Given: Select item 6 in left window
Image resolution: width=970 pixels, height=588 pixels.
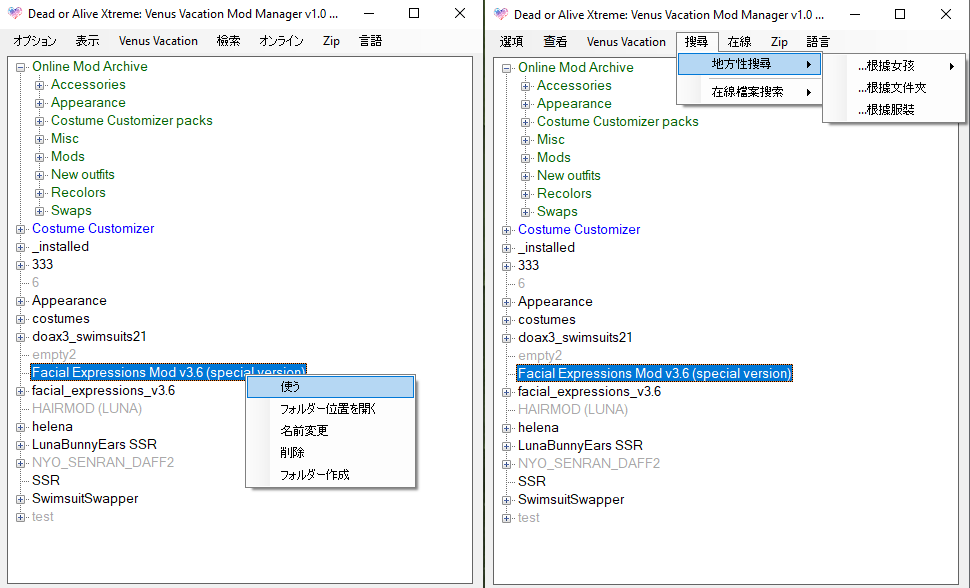Looking at the screenshot, I should pos(35,282).
